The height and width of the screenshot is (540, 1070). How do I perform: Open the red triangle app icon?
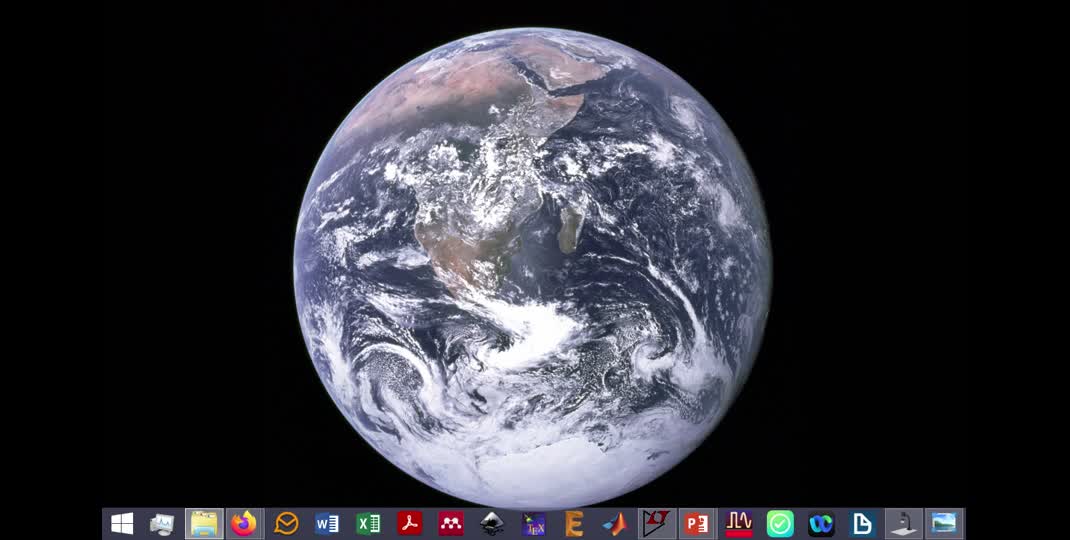pos(656,524)
